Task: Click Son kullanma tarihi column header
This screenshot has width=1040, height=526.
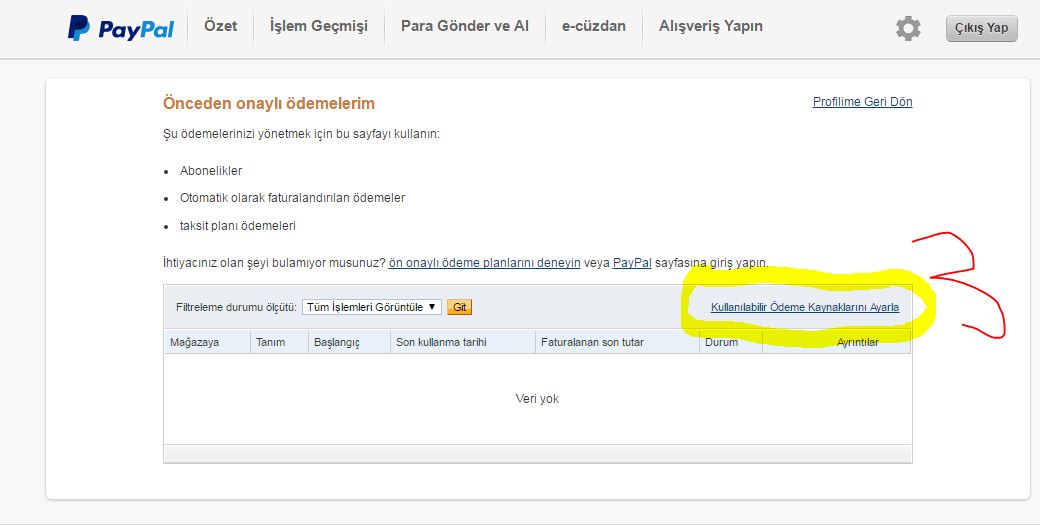Action: (x=441, y=342)
